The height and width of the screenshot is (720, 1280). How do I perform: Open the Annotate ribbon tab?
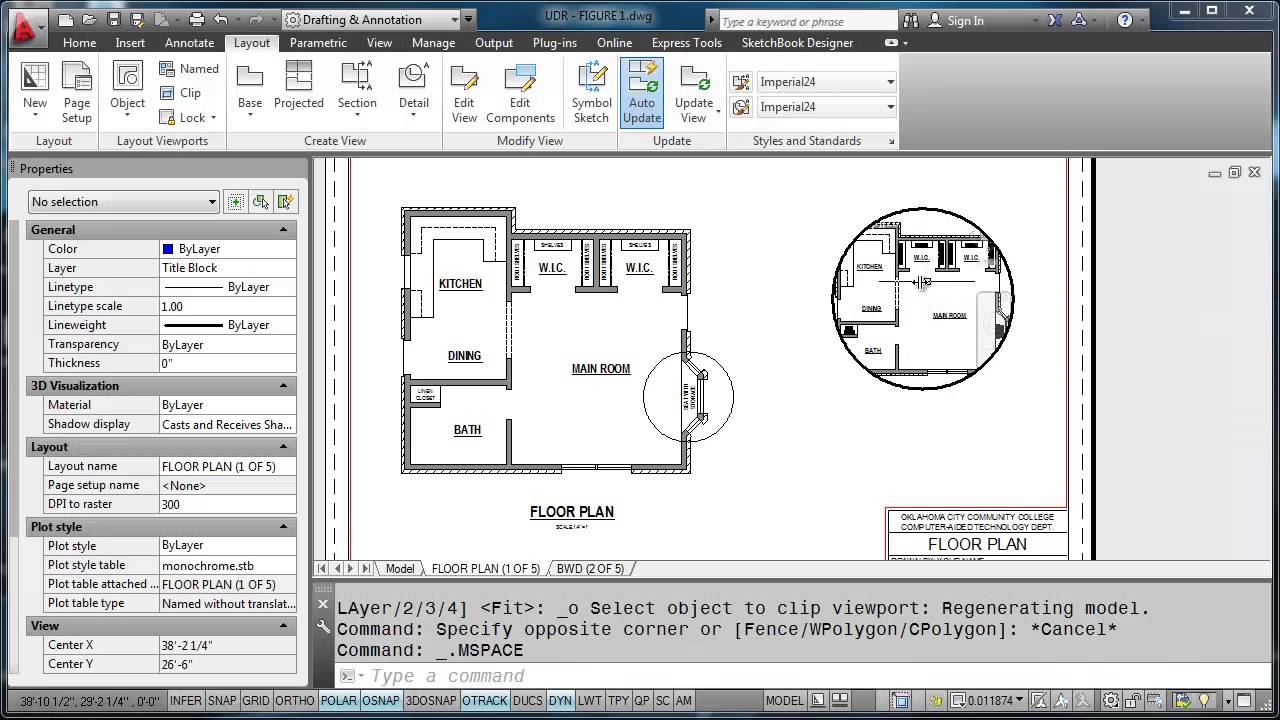[x=189, y=43]
